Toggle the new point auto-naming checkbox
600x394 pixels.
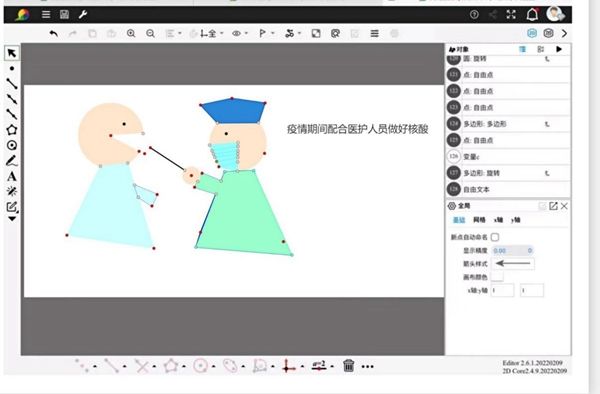tap(495, 237)
